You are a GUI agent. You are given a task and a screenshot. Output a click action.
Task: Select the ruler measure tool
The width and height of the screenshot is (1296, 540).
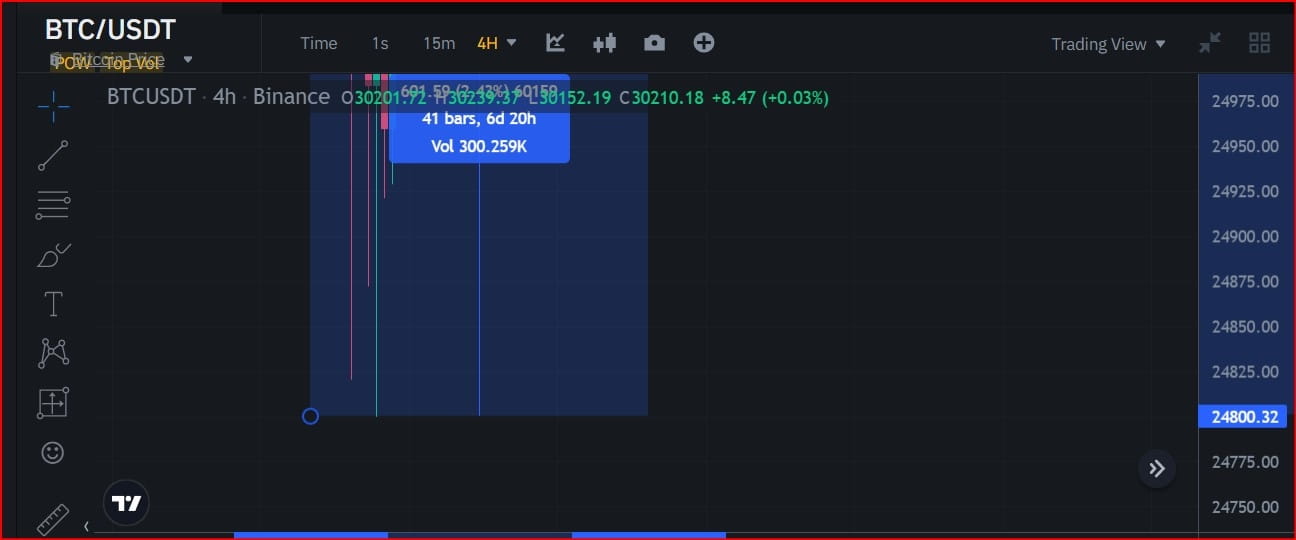click(x=53, y=520)
